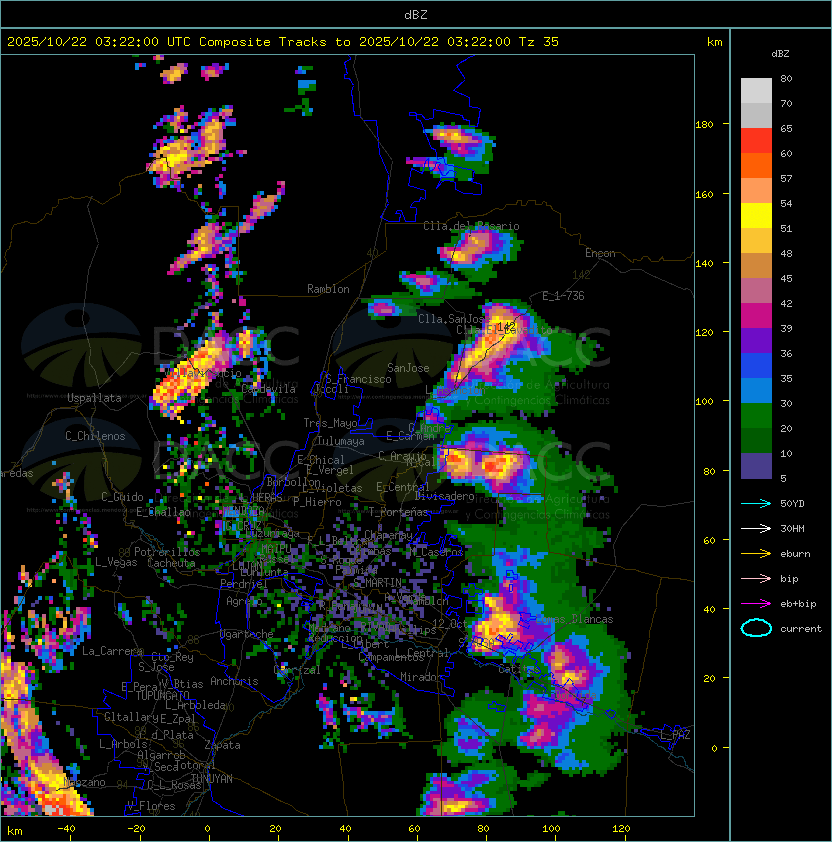Viewport: 832px width, 842px height.
Task: Click the 'current' legend label
Action: (801, 629)
